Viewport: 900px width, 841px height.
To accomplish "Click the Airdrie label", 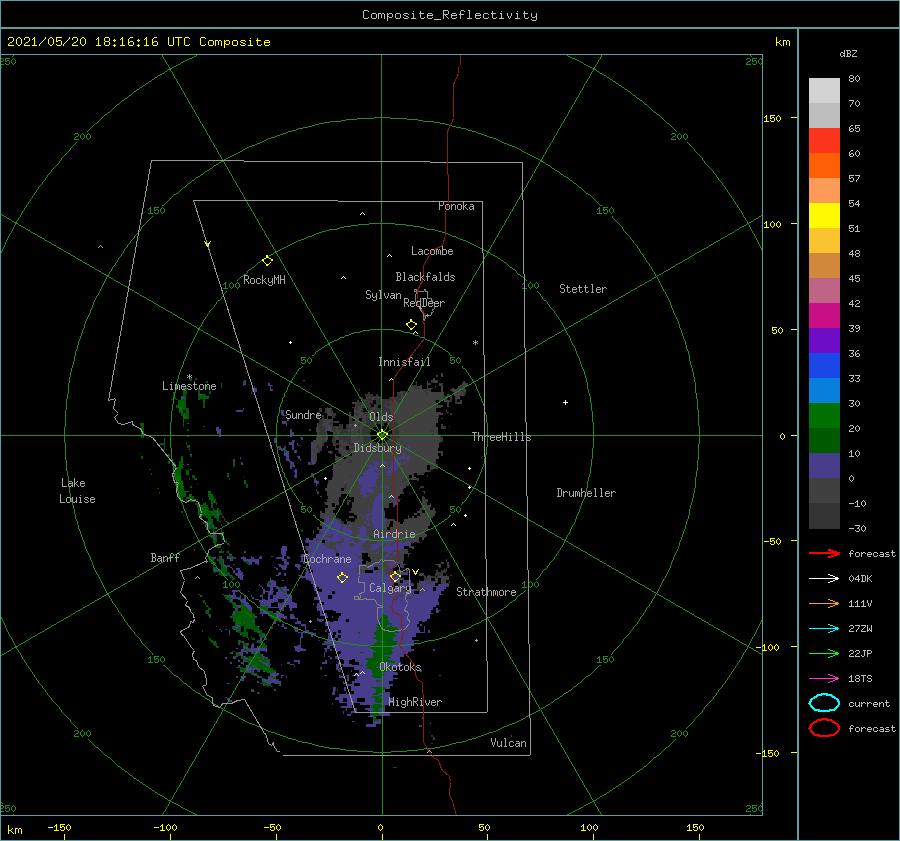I will 394,534.
